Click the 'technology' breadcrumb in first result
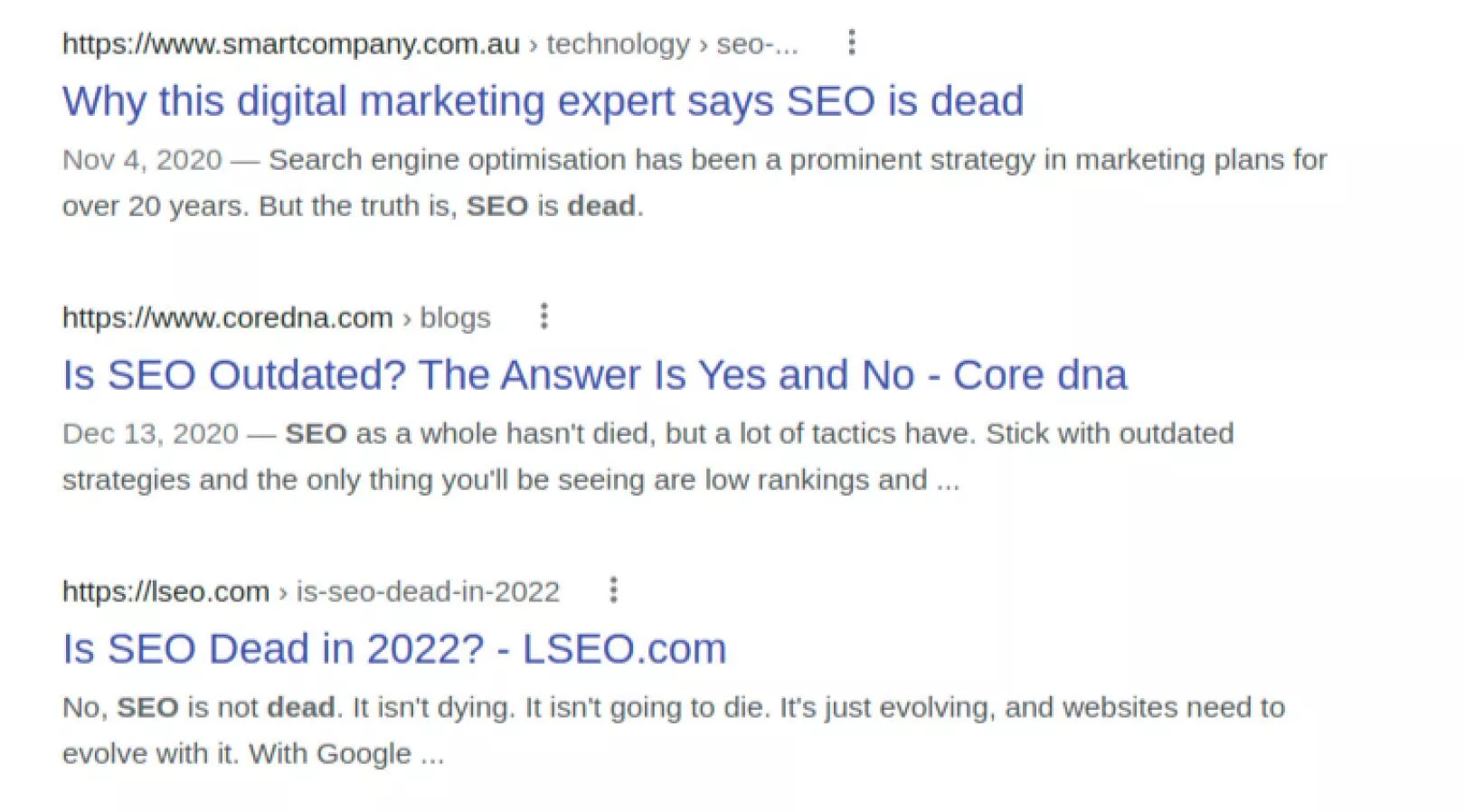This screenshot has height=812, width=1465. point(618,44)
